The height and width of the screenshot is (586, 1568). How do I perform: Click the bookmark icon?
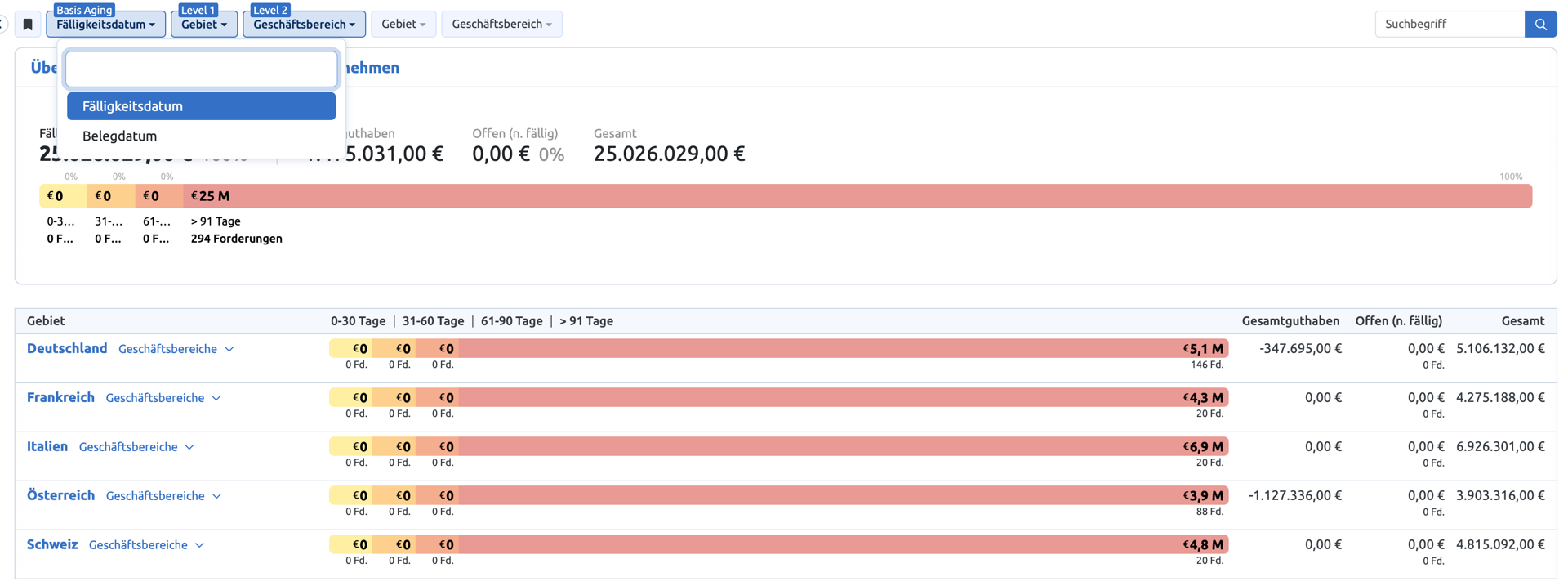[28, 25]
